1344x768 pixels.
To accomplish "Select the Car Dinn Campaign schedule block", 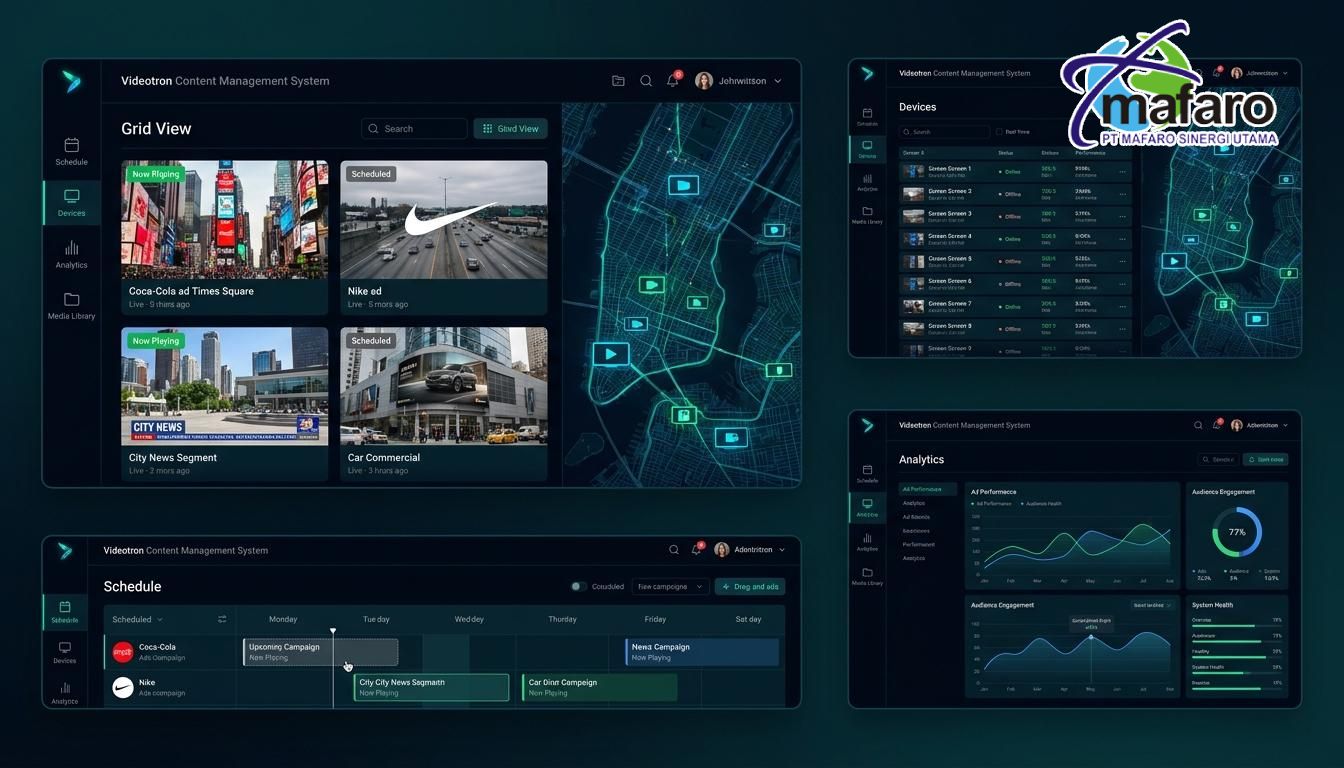I will tap(599, 687).
